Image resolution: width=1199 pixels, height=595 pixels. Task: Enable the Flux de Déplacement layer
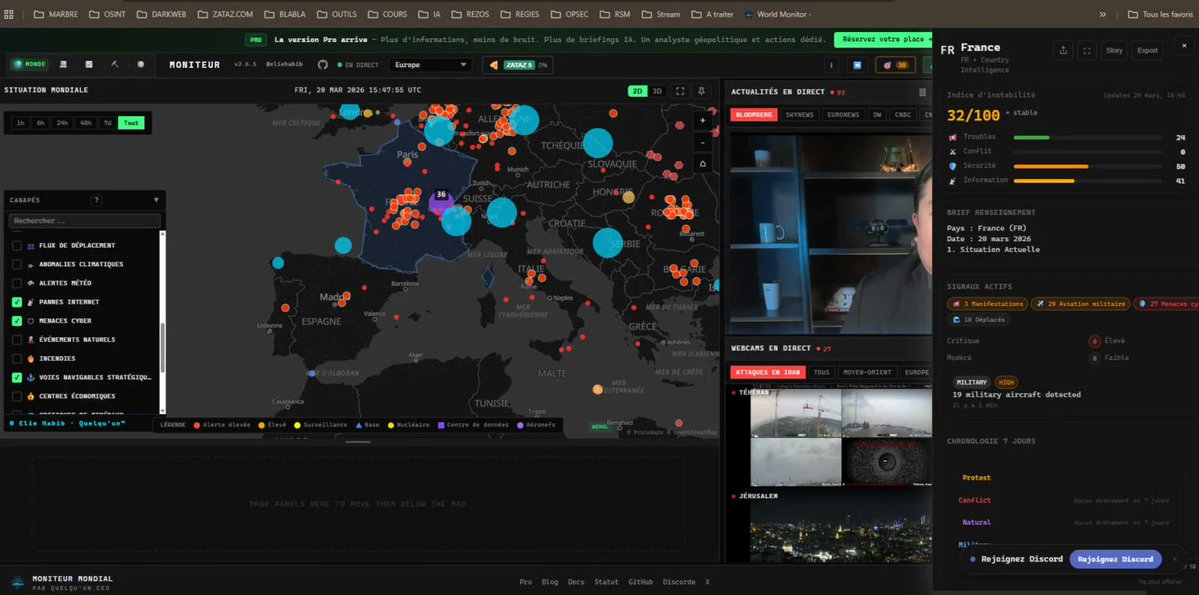tap(17, 245)
